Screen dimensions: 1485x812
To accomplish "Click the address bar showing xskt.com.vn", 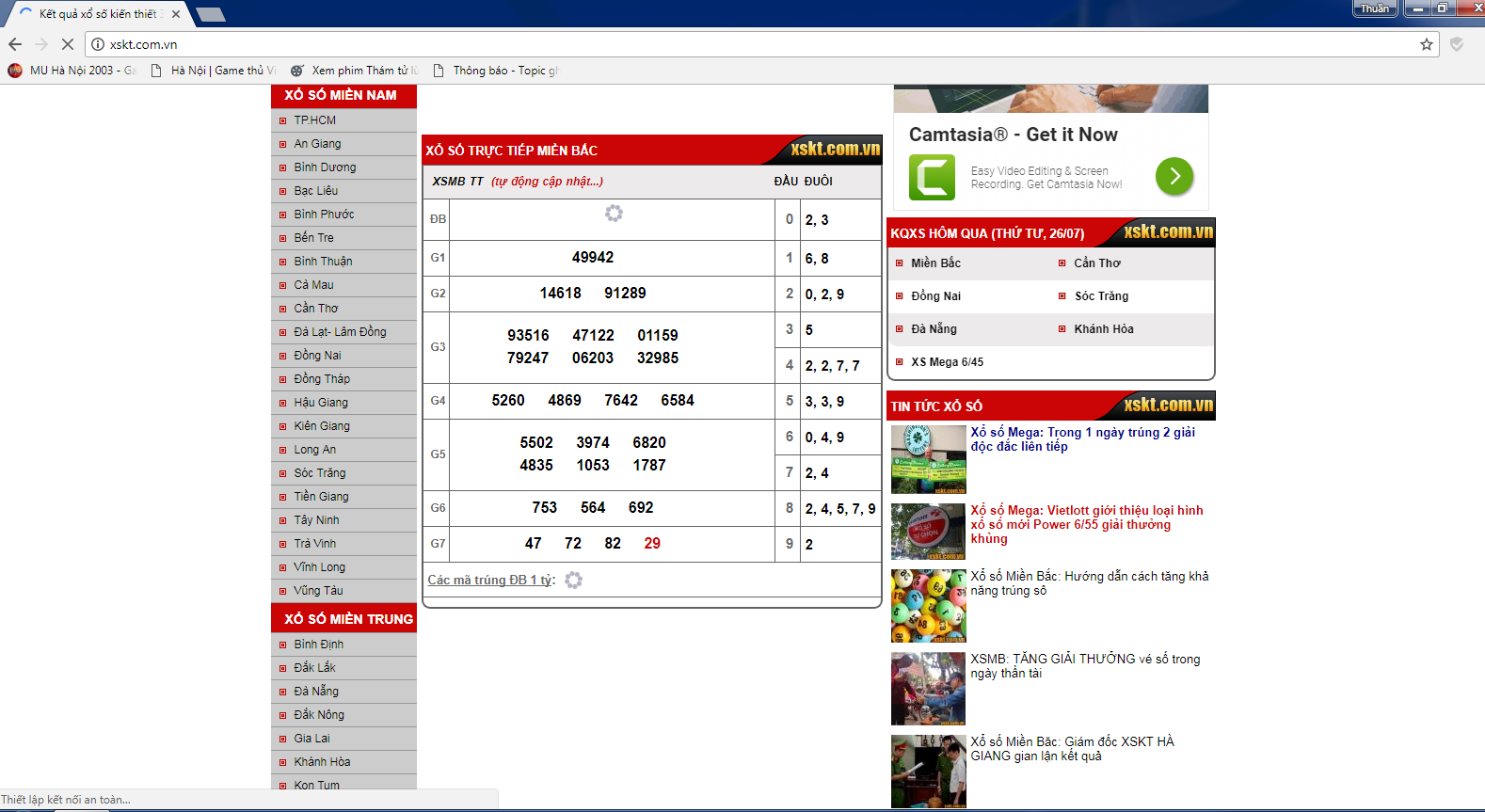I will click(x=753, y=44).
